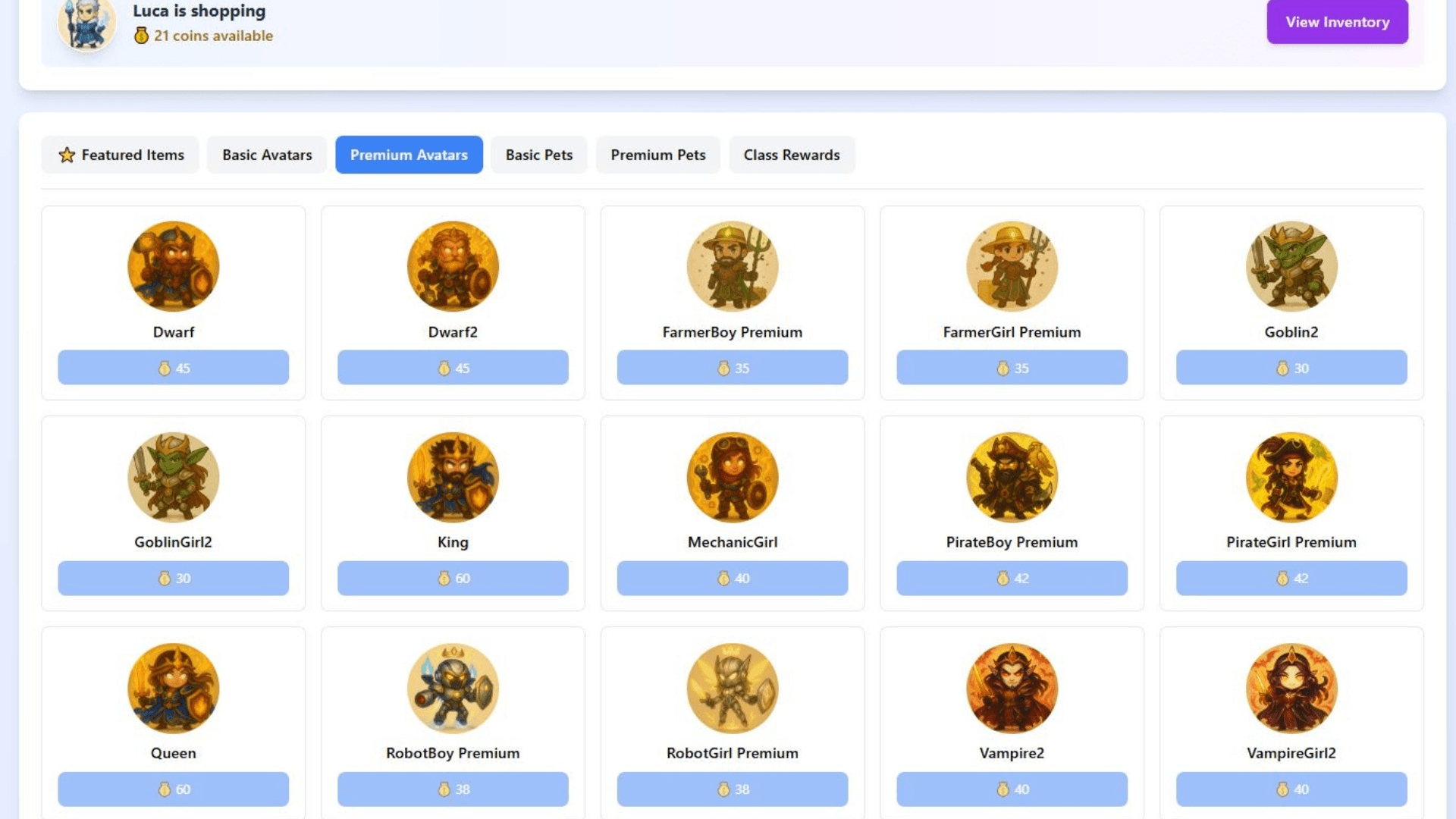Select the Dwarf avatar image
Viewport: 1456px width, 819px height.
pos(173,266)
